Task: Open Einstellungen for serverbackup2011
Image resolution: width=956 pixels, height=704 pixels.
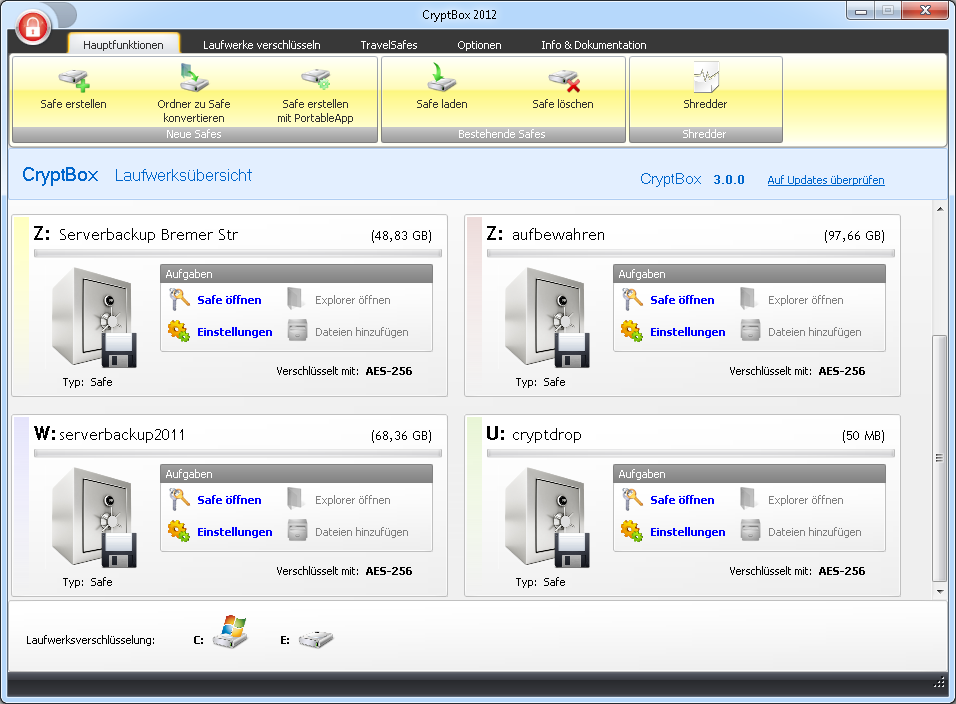Action: [x=235, y=532]
